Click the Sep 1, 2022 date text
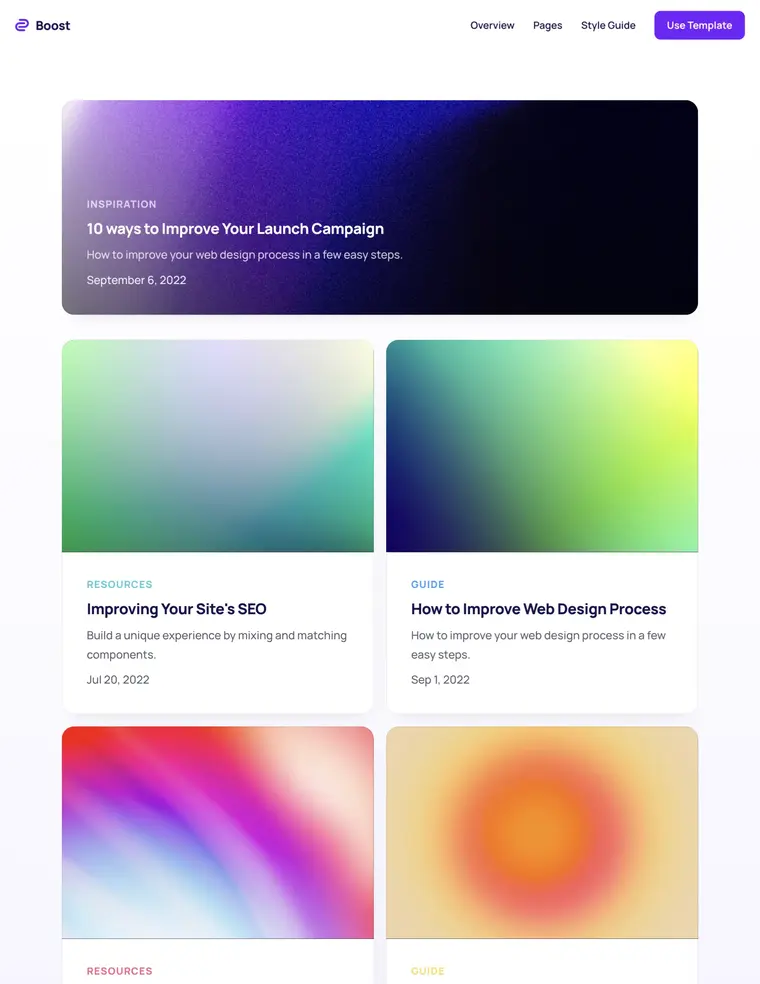The width and height of the screenshot is (760, 984). tap(440, 680)
